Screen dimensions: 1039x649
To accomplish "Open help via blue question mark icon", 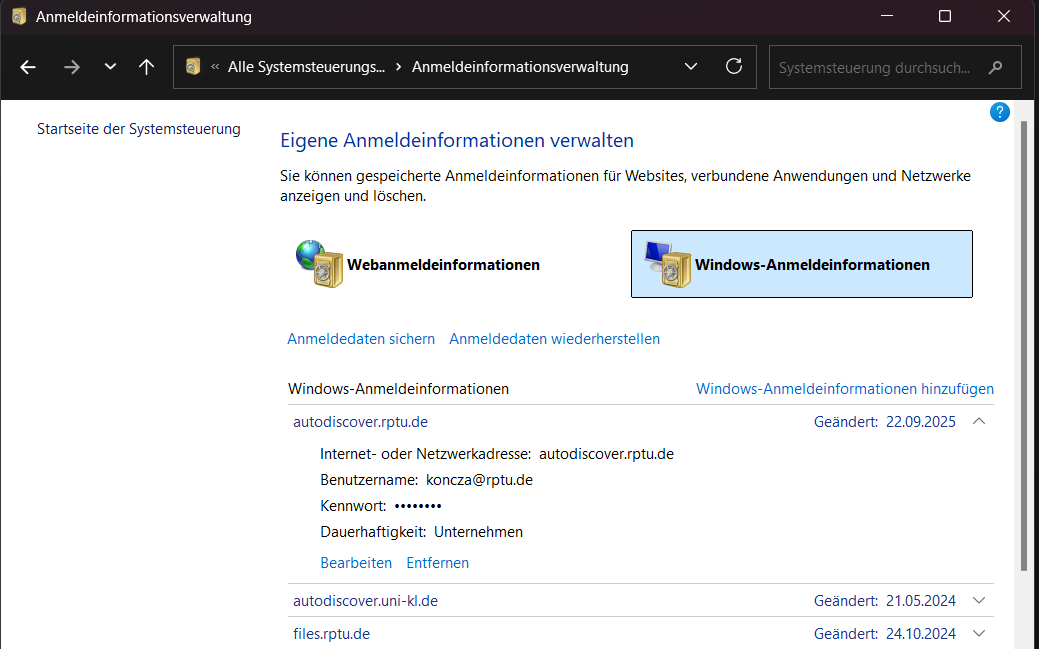I will coord(999,112).
